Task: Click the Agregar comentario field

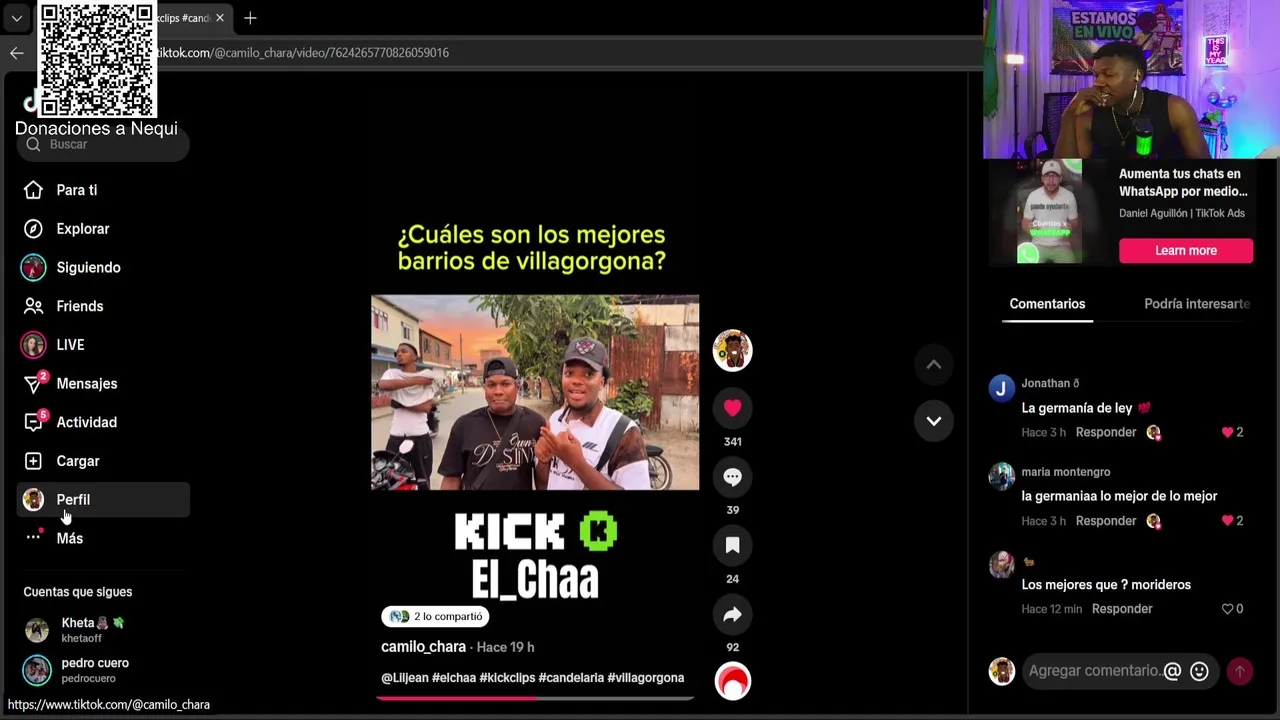Action: click(1094, 671)
